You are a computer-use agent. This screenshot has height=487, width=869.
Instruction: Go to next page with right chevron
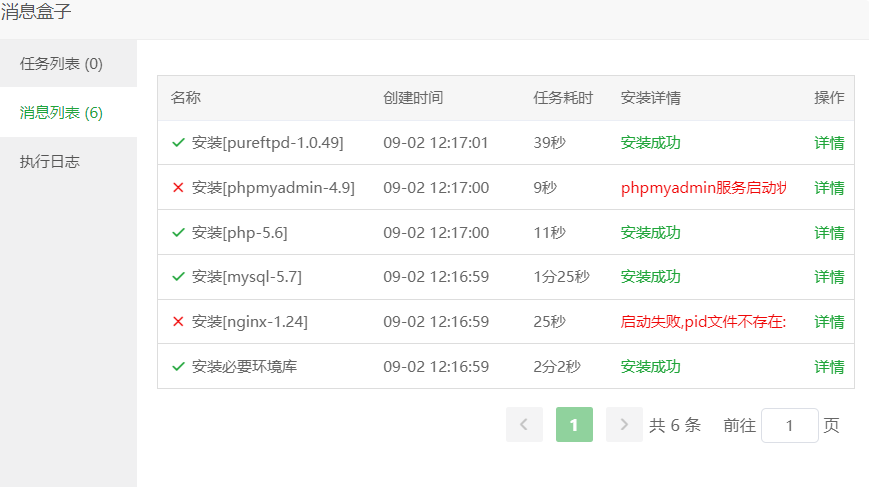click(x=624, y=424)
